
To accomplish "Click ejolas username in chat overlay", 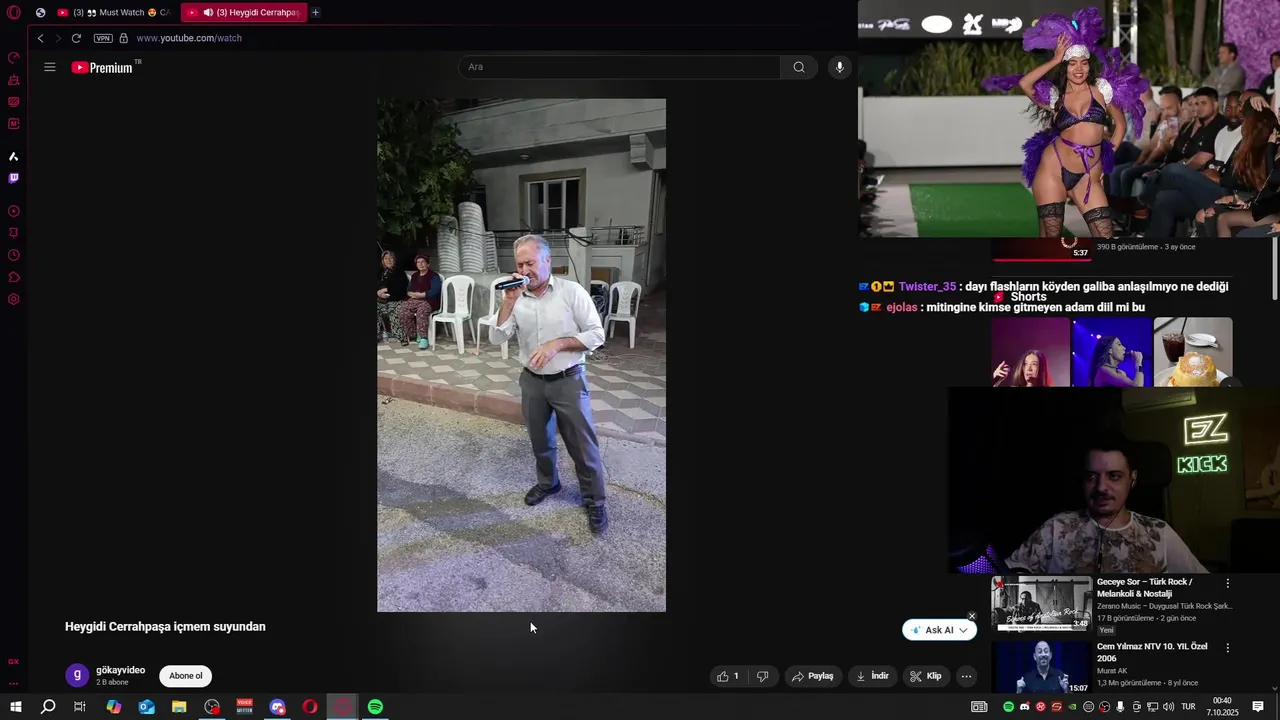I will [x=901, y=308].
